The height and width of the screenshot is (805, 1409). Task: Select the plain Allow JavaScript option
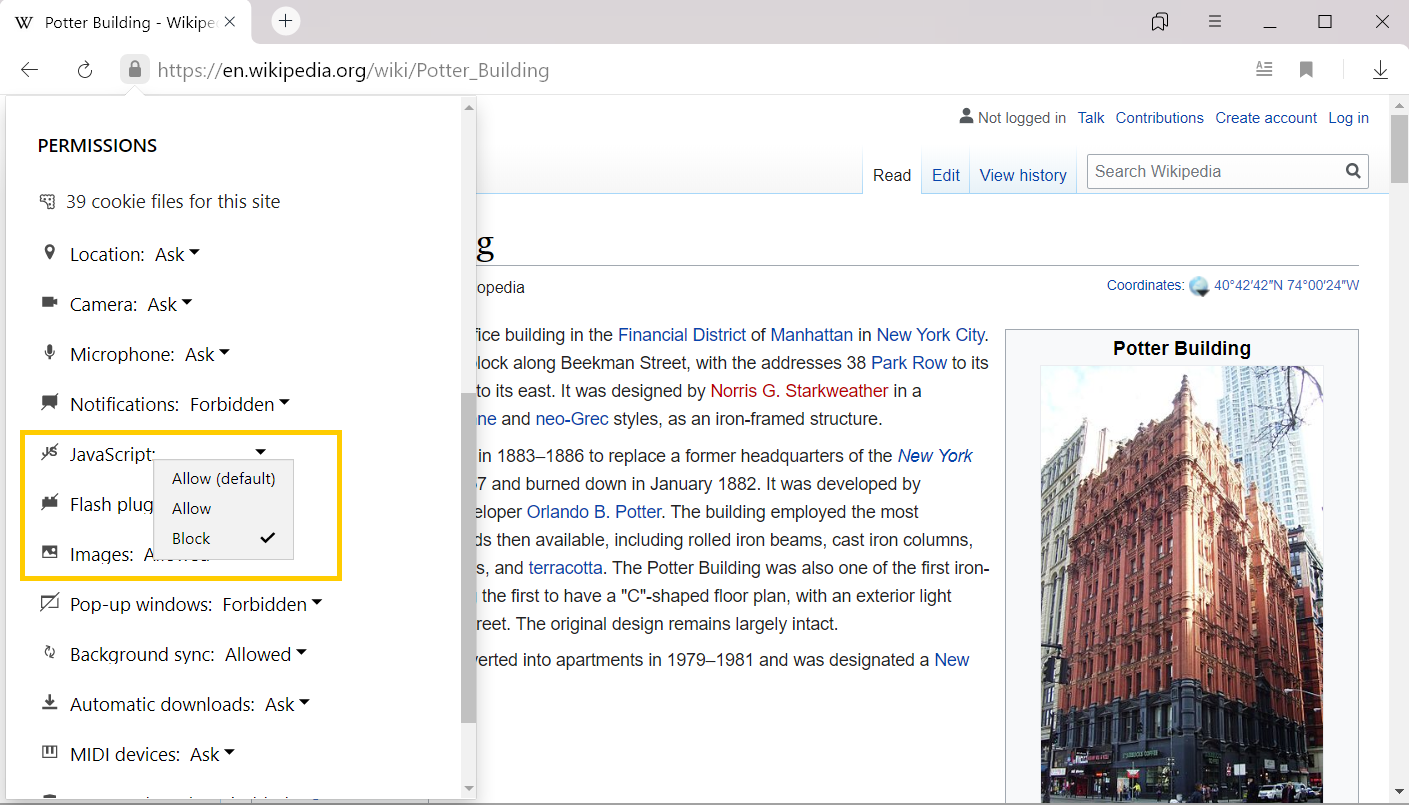pos(224,508)
